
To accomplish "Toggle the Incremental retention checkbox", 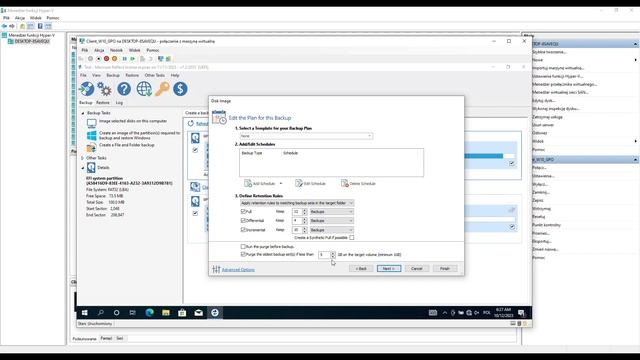I will pos(243,230).
